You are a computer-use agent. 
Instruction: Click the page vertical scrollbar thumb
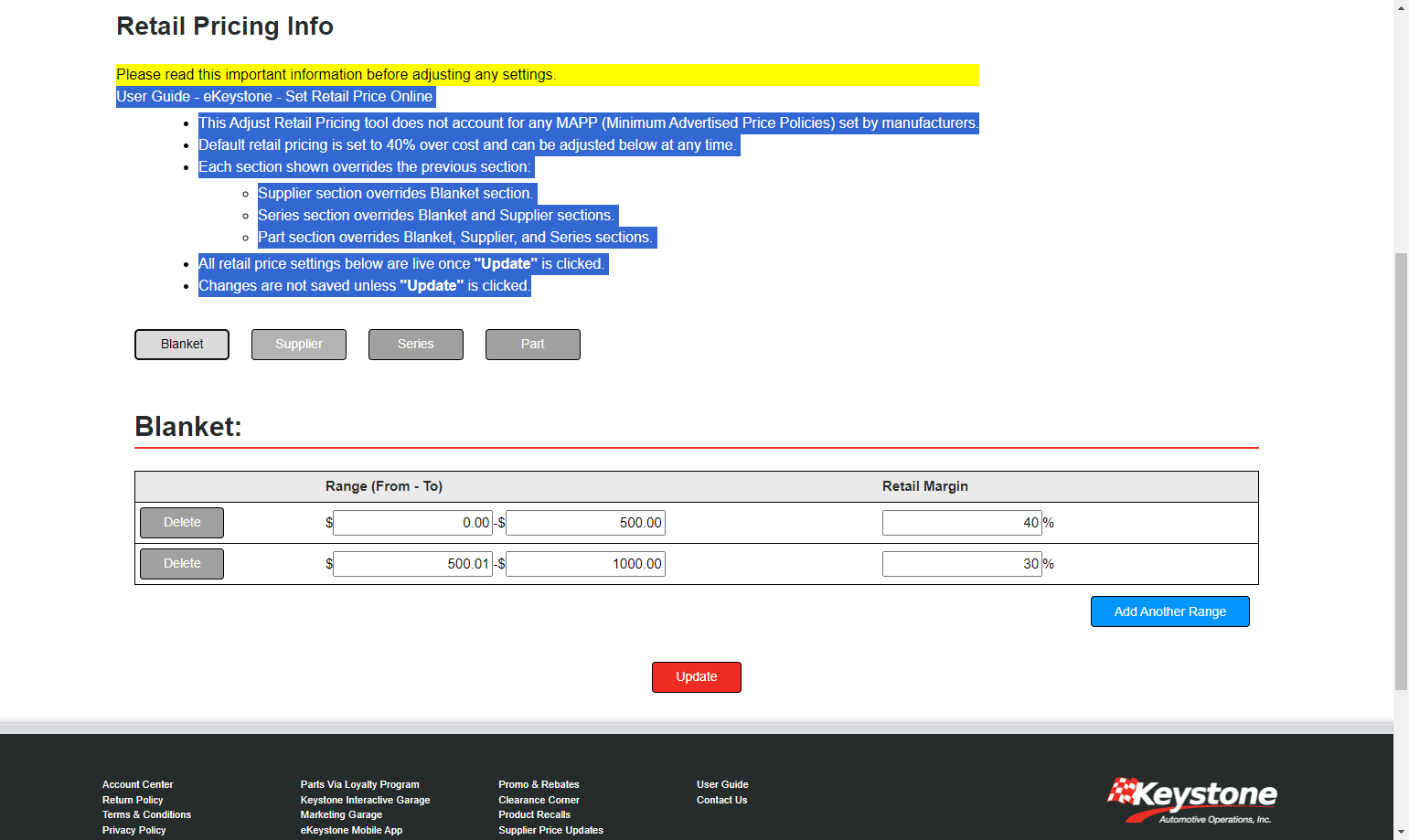point(1401,471)
